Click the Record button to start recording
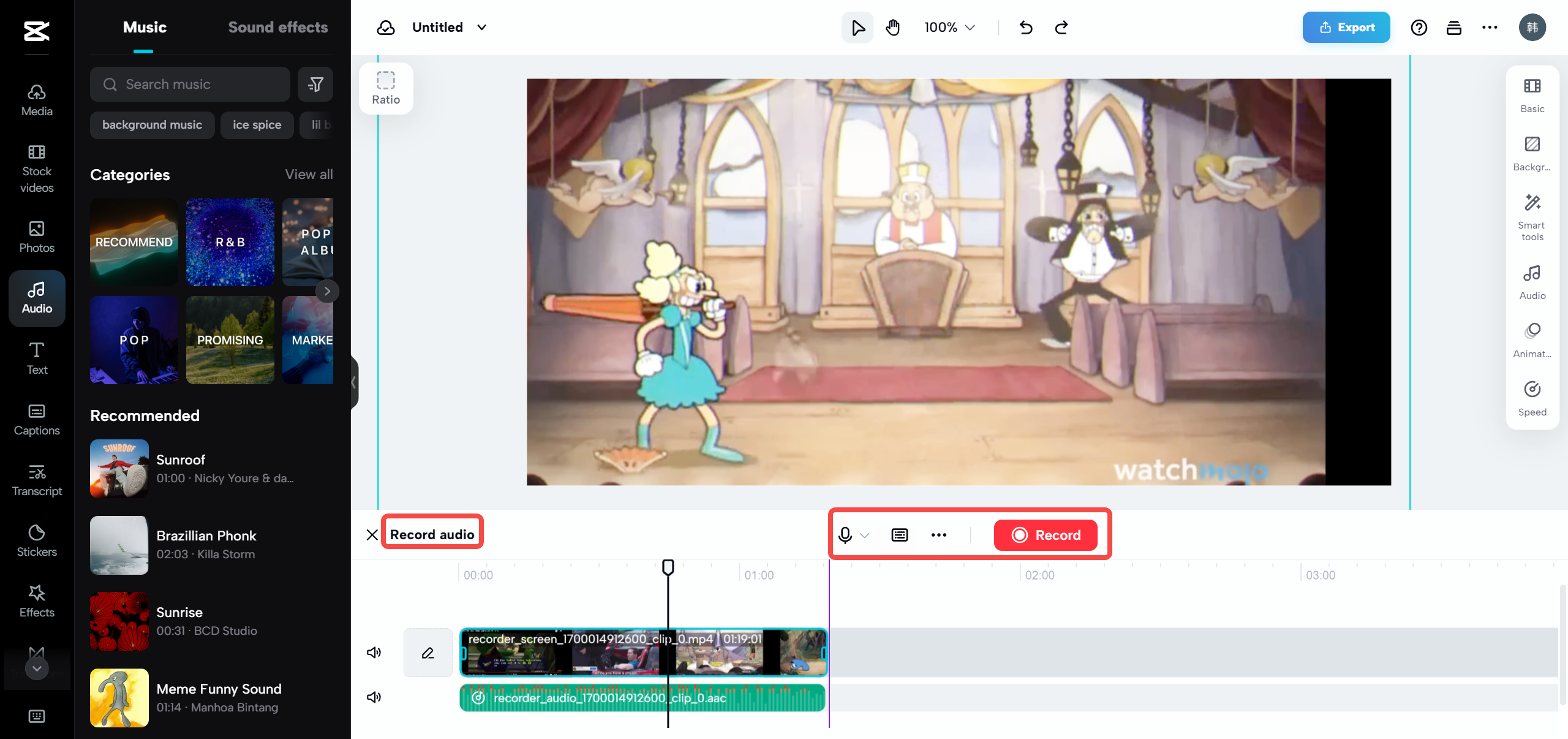Screen dimensions: 1568x739 coord(1047,535)
